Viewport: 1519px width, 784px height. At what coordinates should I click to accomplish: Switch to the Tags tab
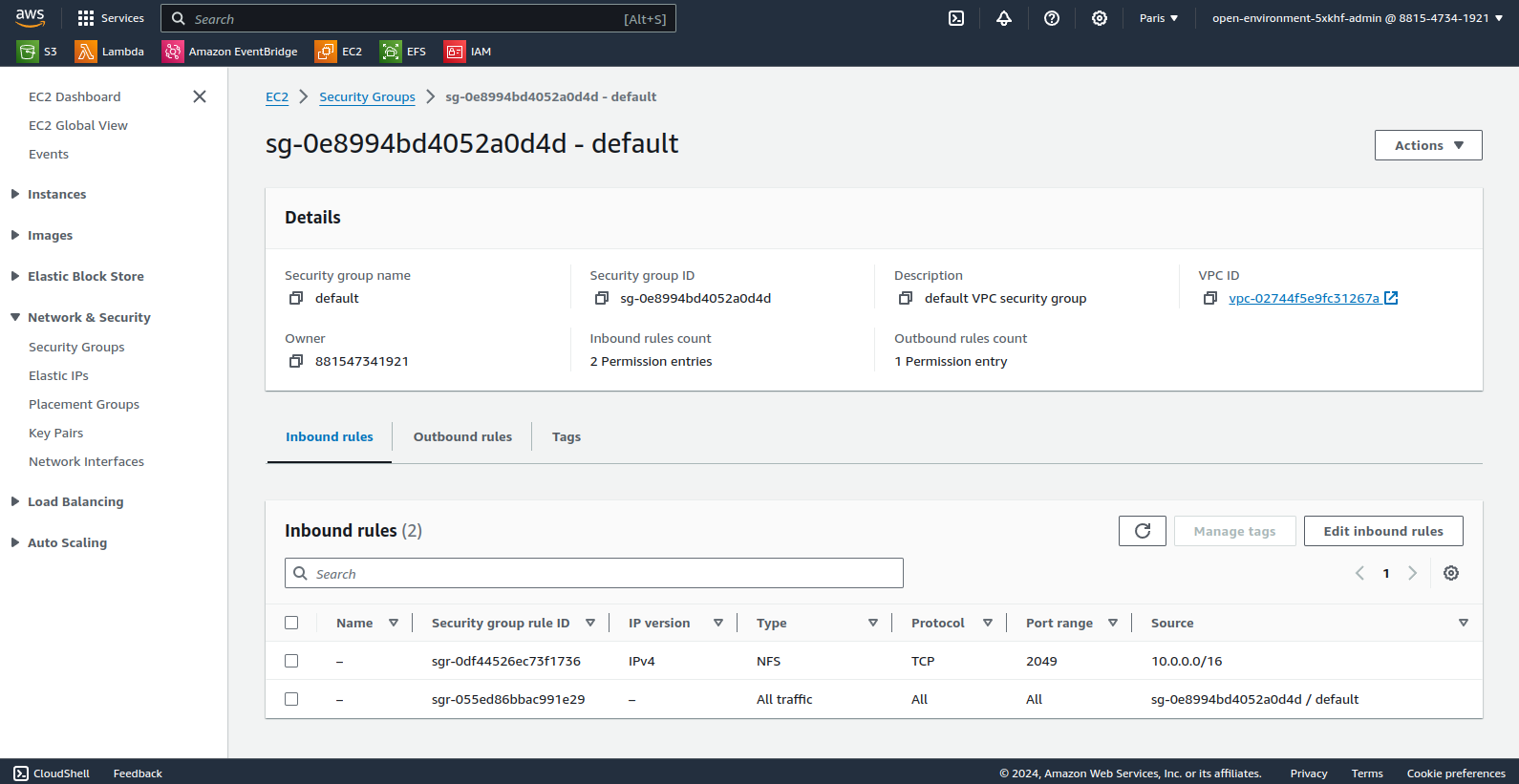567,436
